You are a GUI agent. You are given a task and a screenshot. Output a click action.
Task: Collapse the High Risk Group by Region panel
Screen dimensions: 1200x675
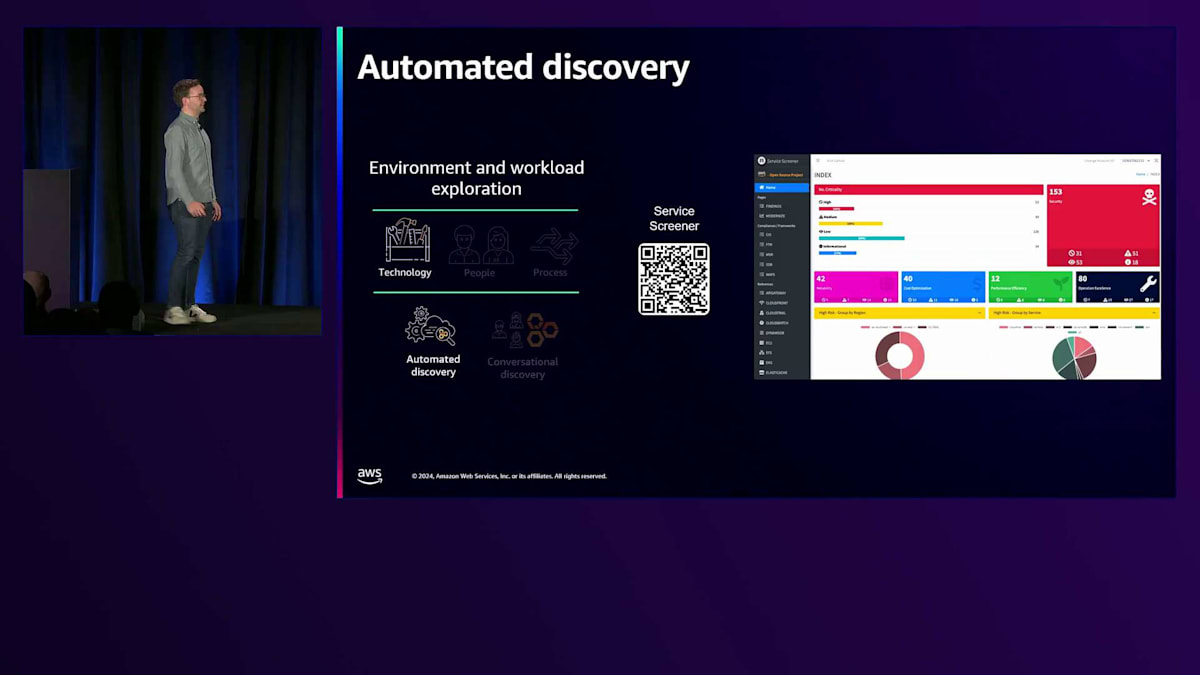pos(979,313)
